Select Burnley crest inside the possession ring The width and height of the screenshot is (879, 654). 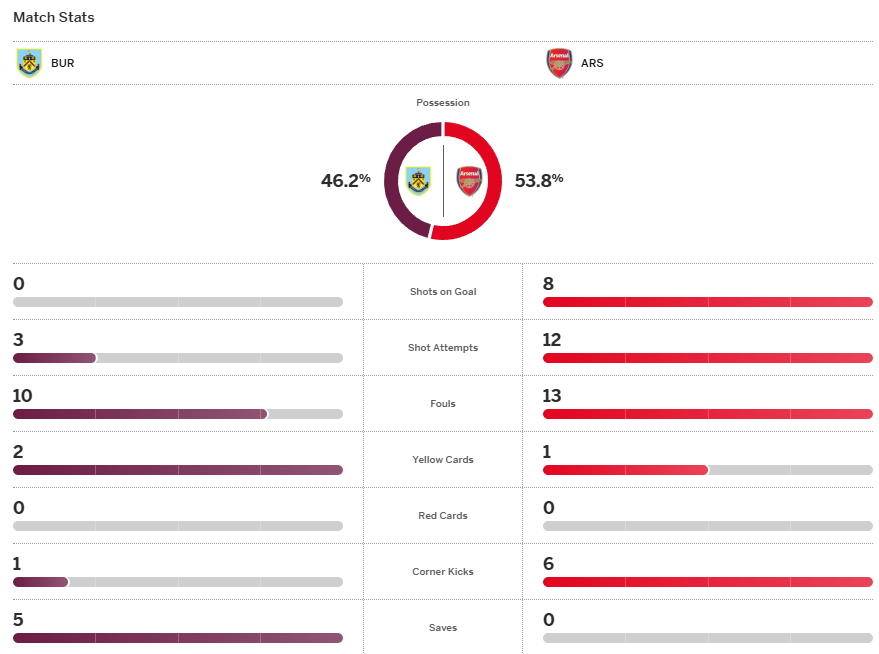(419, 181)
